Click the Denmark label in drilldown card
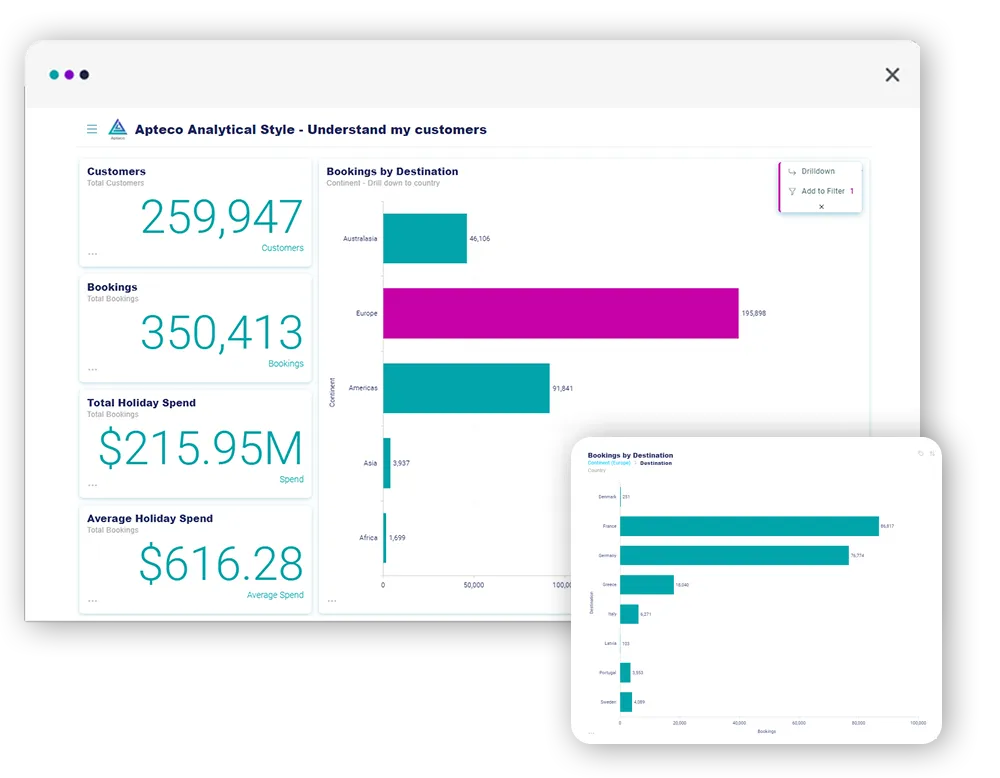 607,497
